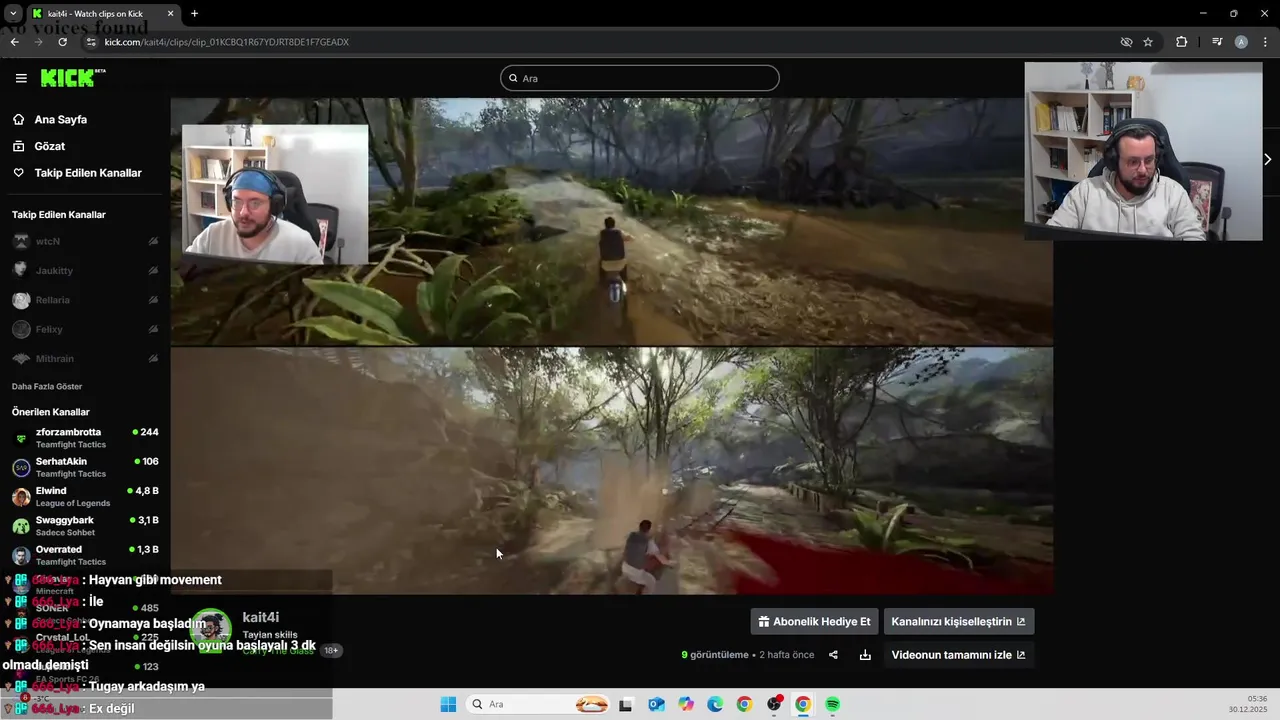Open Chrome media control icon

[1217, 42]
